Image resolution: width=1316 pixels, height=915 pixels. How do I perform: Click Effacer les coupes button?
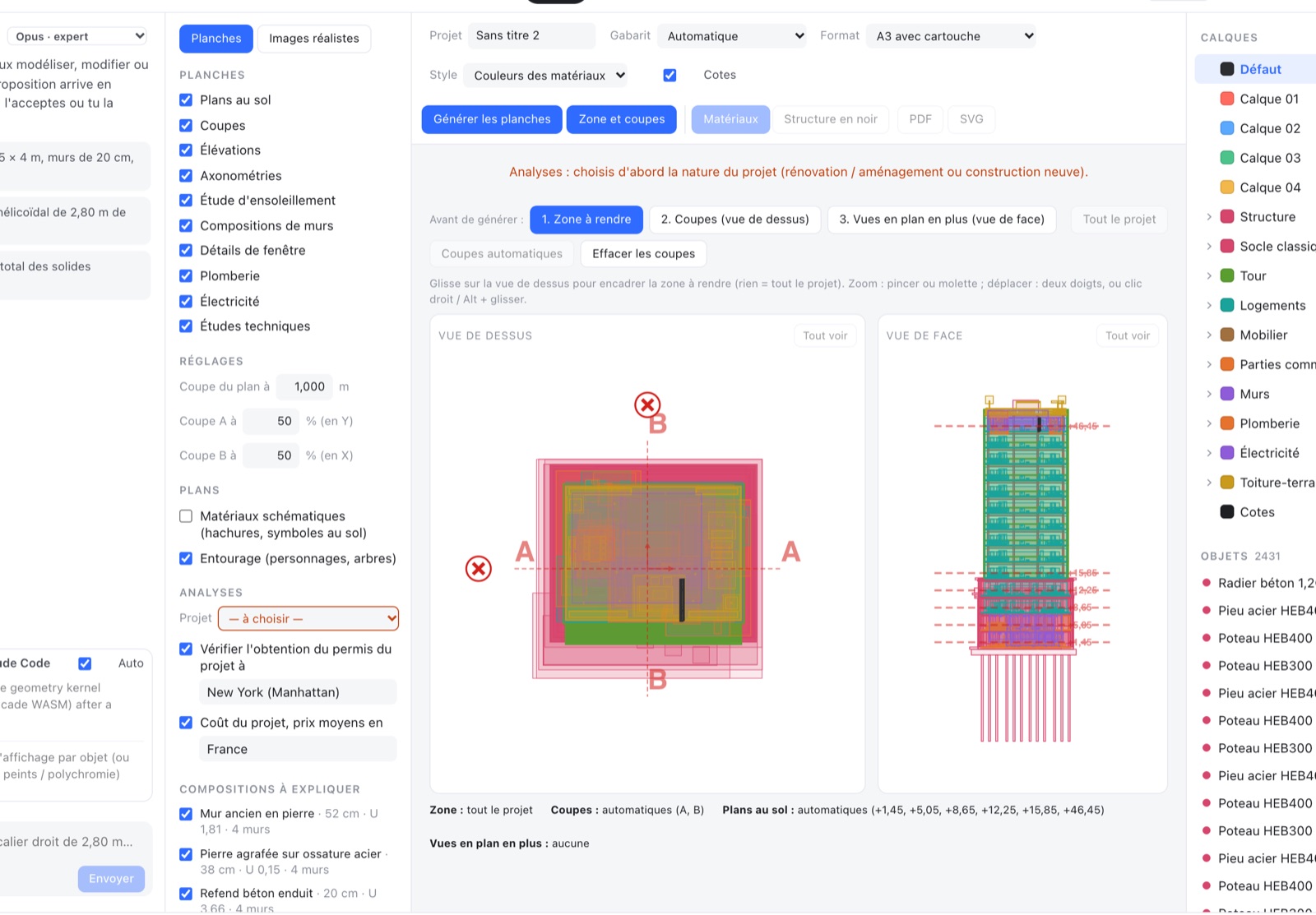(x=643, y=254)
